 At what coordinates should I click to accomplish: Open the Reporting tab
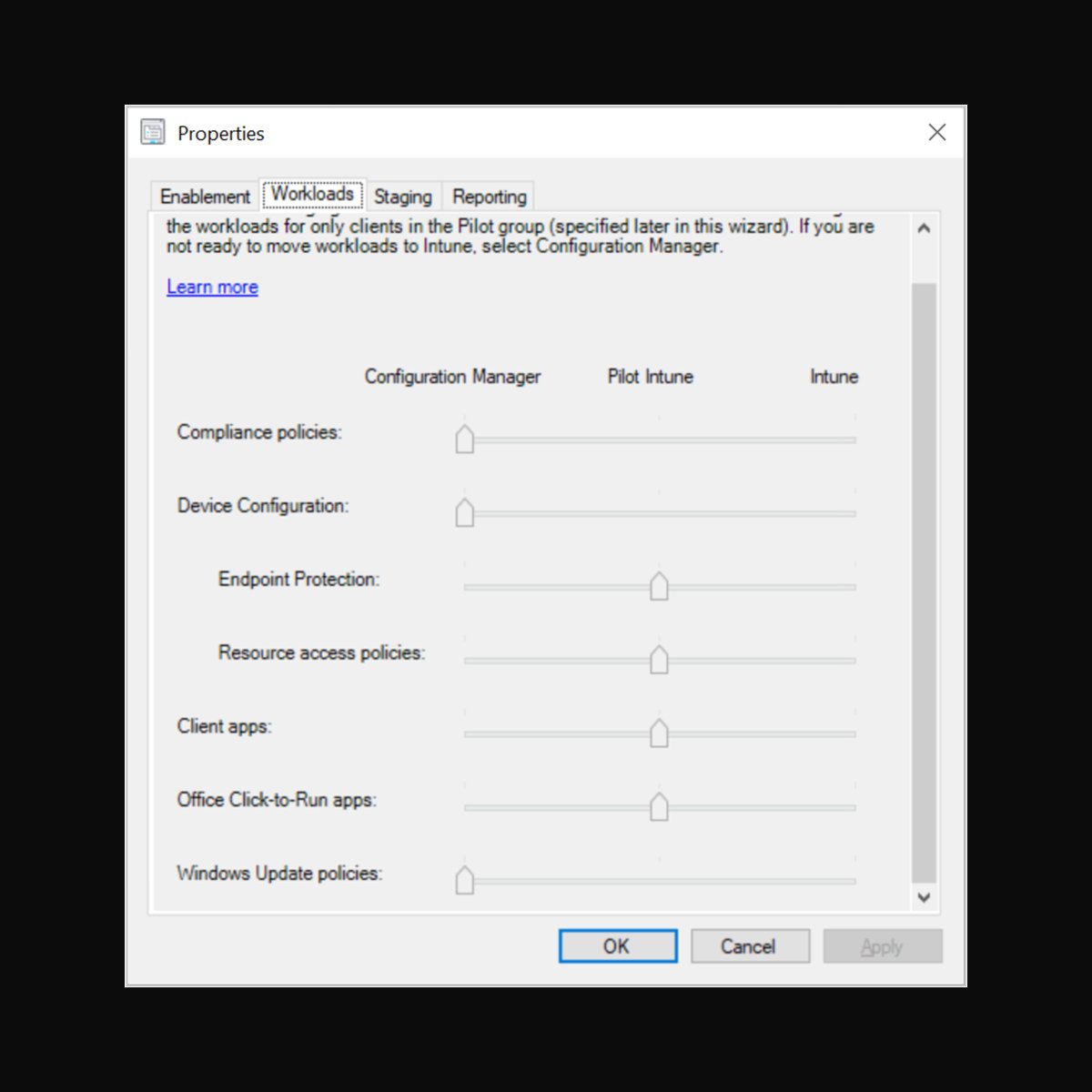tap(489, 197)
